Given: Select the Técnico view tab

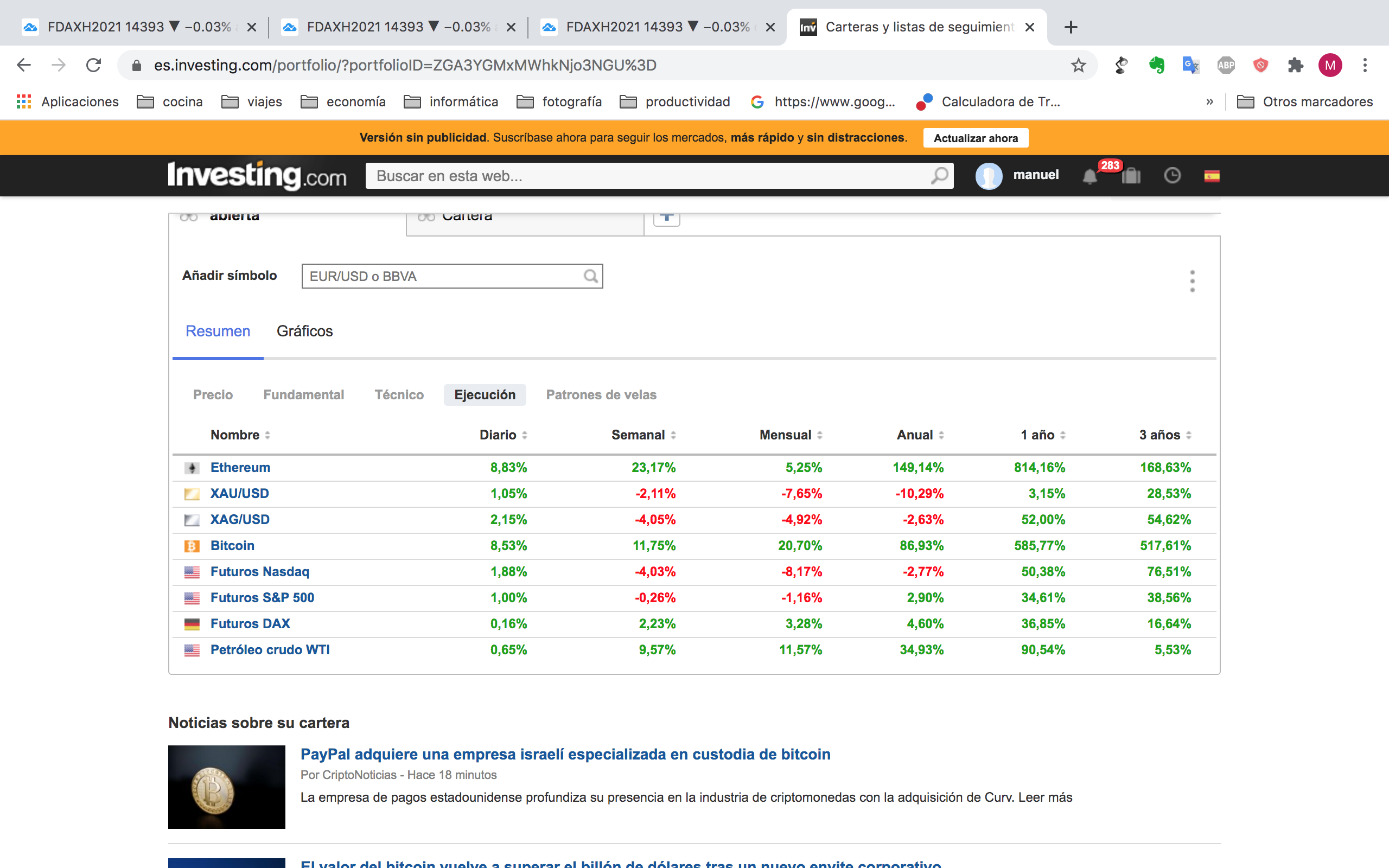Looking at the screenshot, I should (399, 395).
